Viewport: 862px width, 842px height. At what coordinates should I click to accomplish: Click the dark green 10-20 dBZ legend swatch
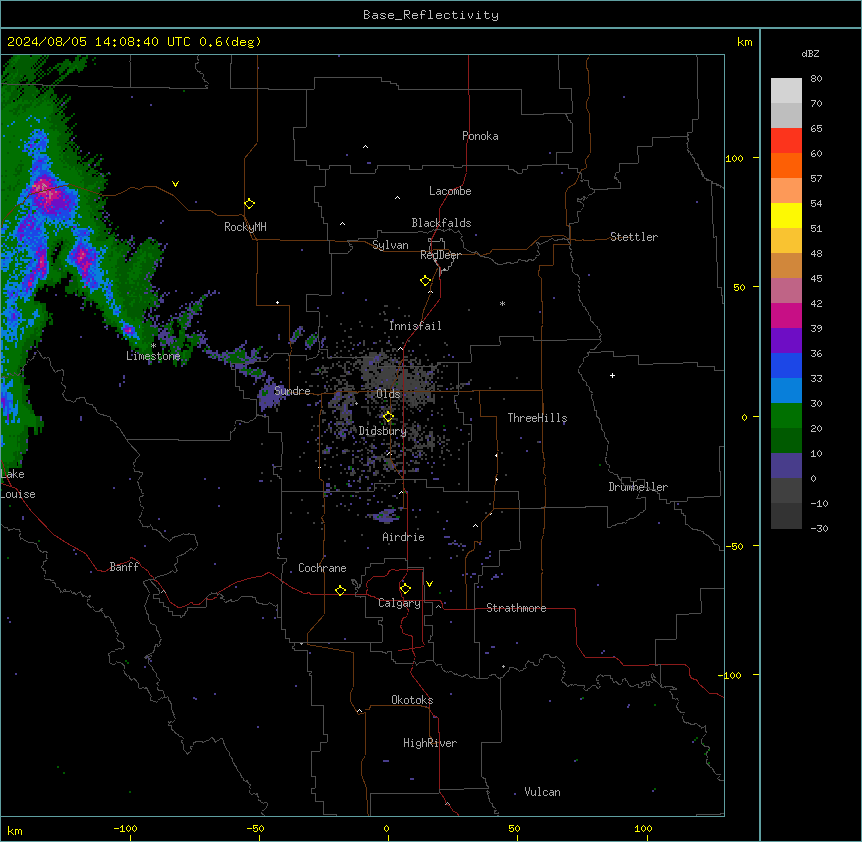(x=786, y=441)
